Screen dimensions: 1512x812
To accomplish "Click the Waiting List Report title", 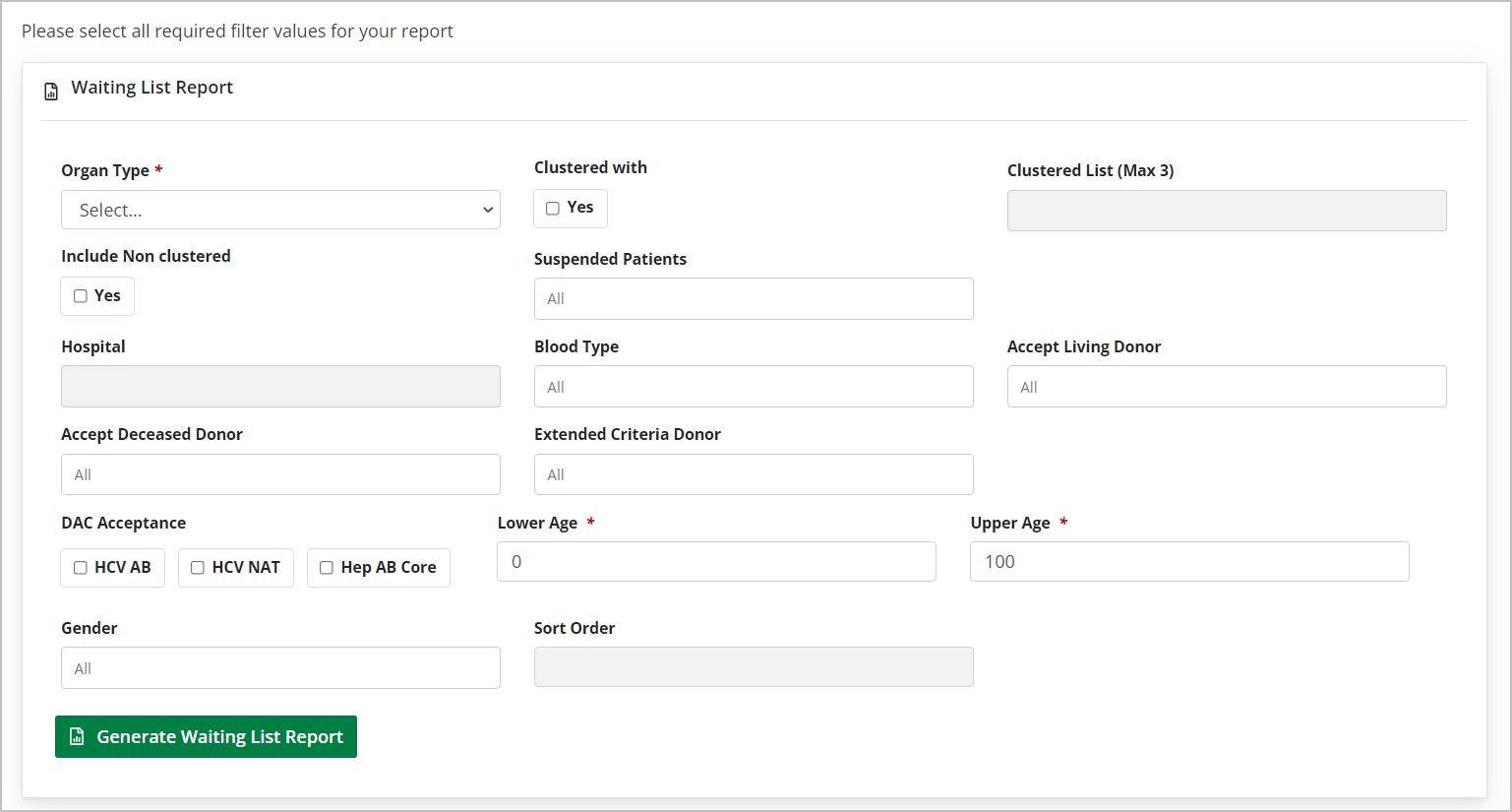I will [151, 87].
